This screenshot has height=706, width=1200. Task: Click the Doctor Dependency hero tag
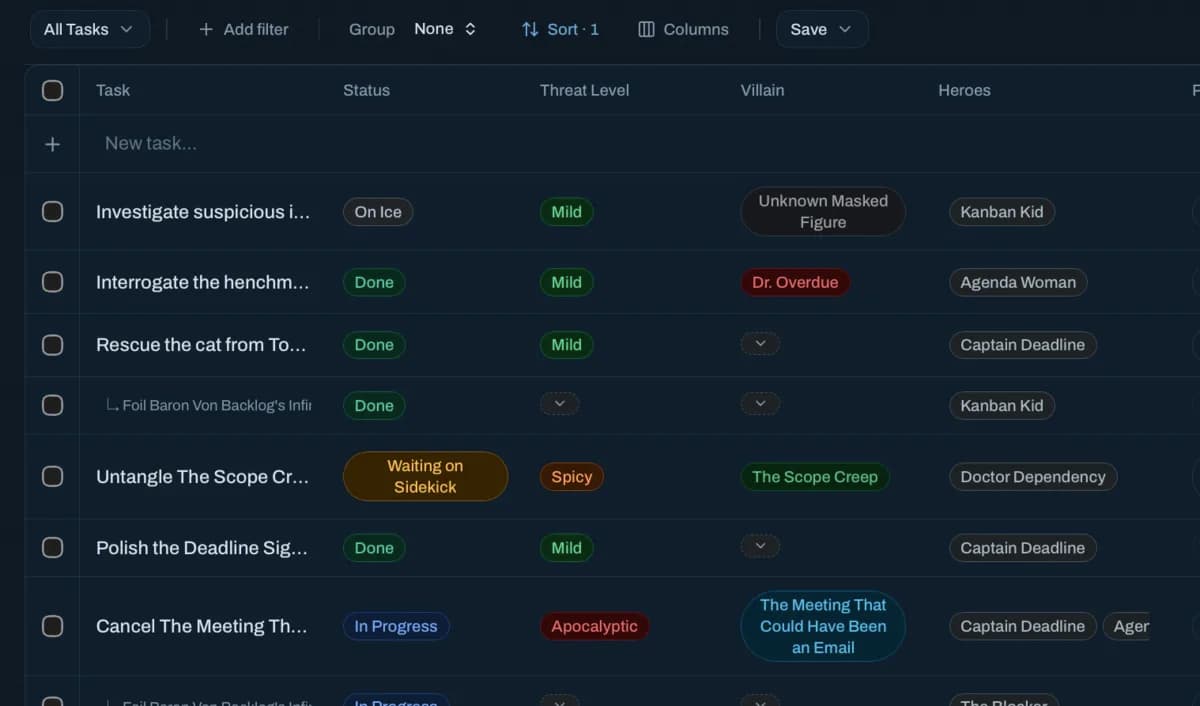(x=1033, y=477)
